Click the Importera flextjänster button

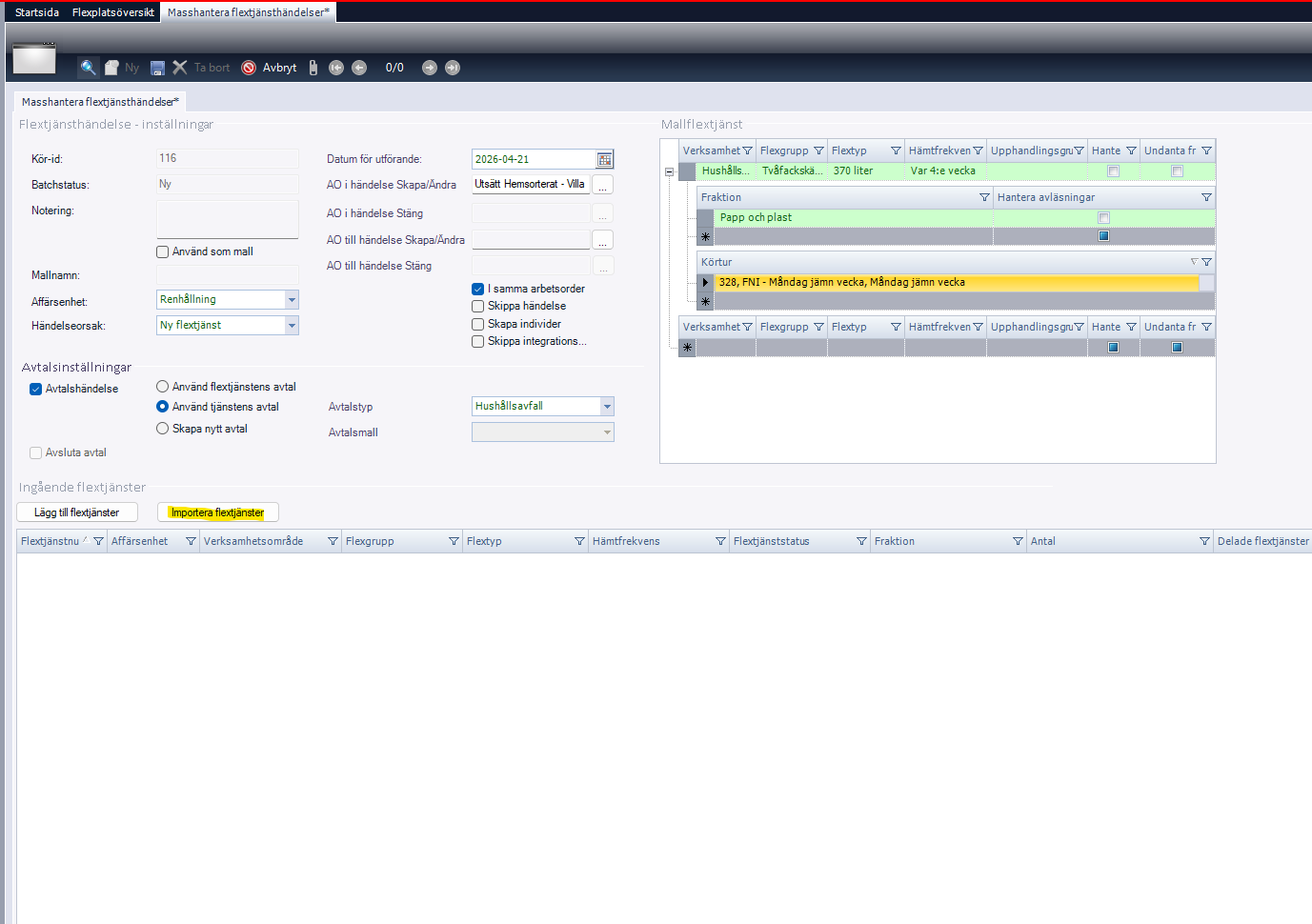pyautogui.click(x=217, y=512)
